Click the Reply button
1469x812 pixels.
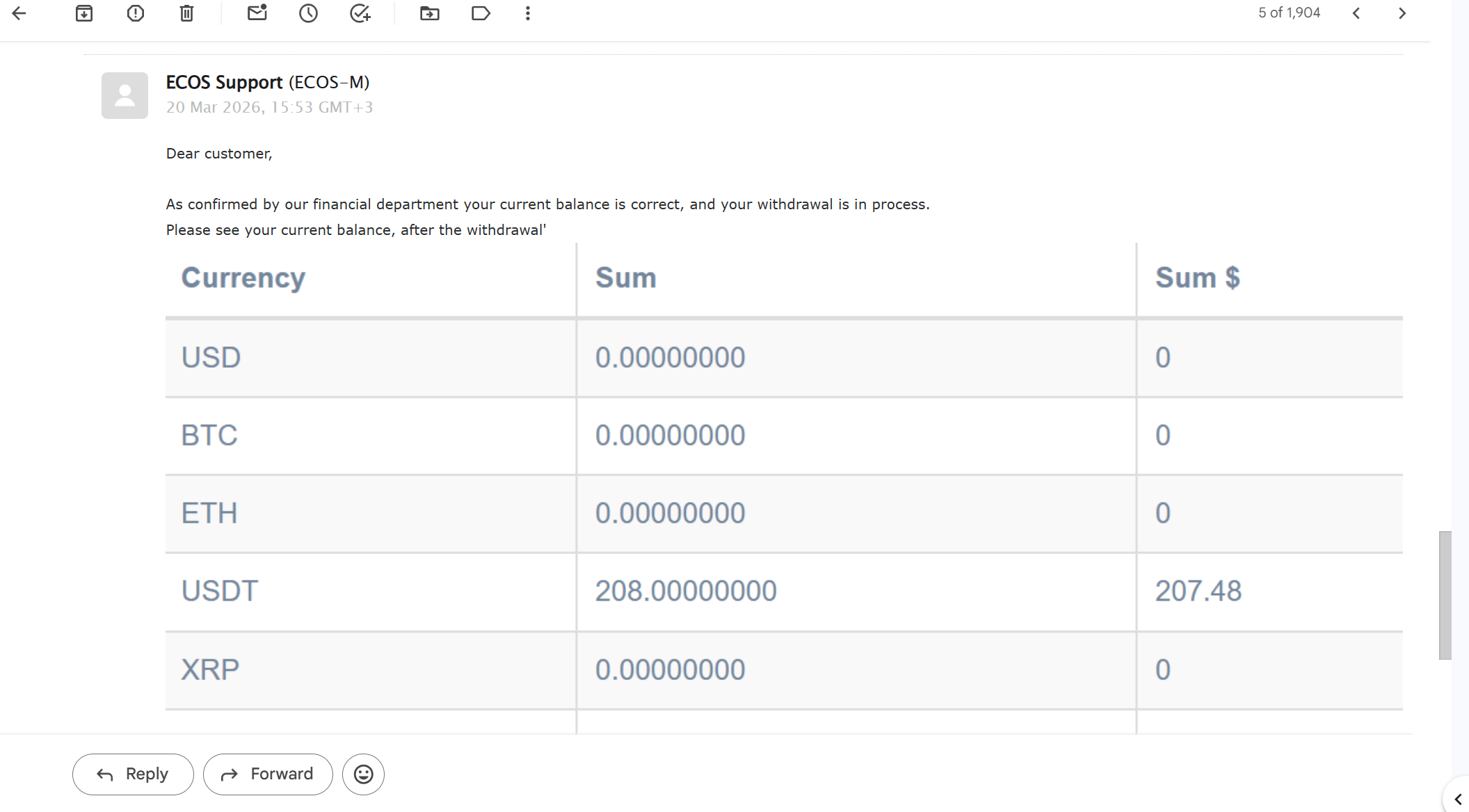pos(133,774)
